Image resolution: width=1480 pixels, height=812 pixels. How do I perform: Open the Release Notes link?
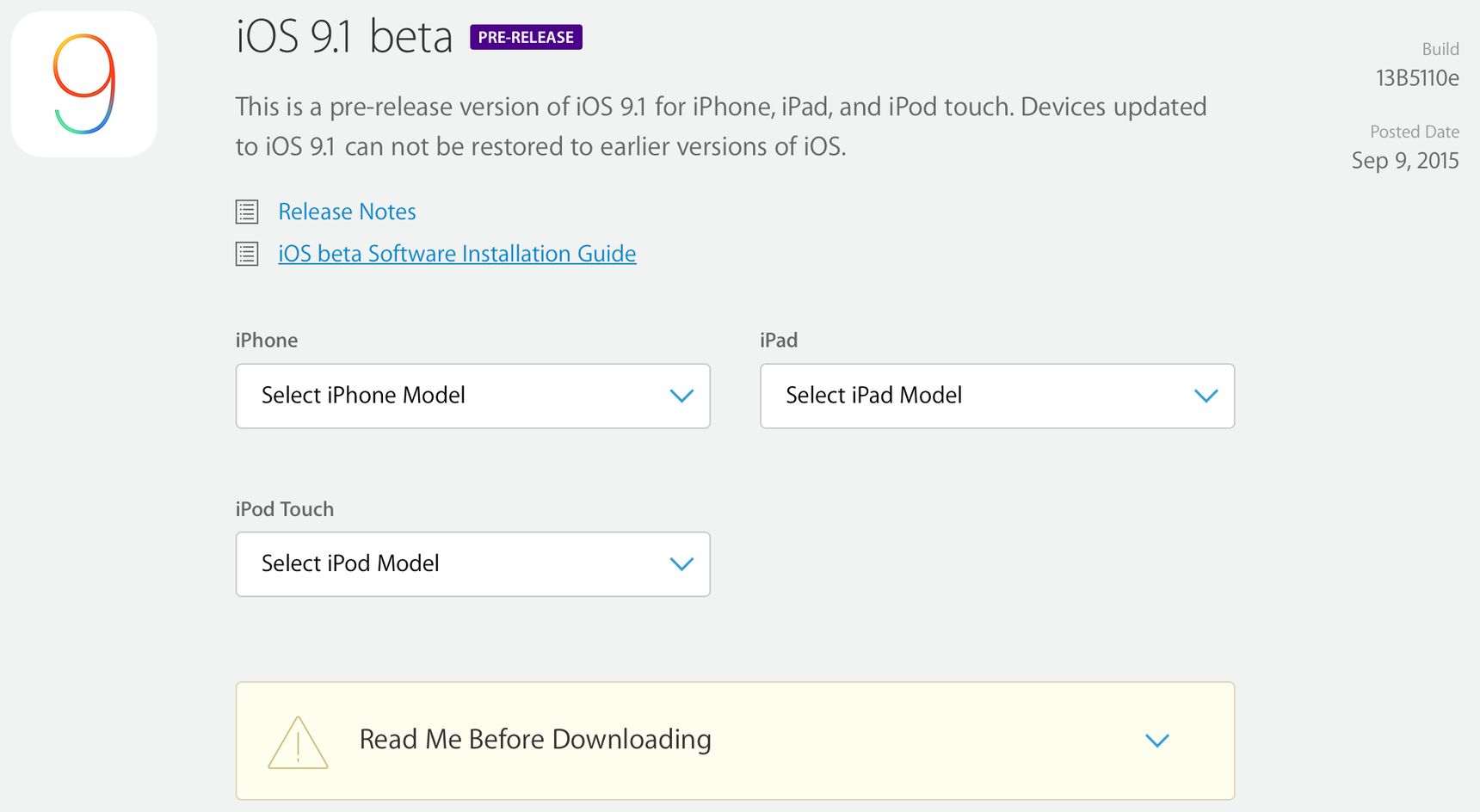pyautogui.click(x=347, y=212)
